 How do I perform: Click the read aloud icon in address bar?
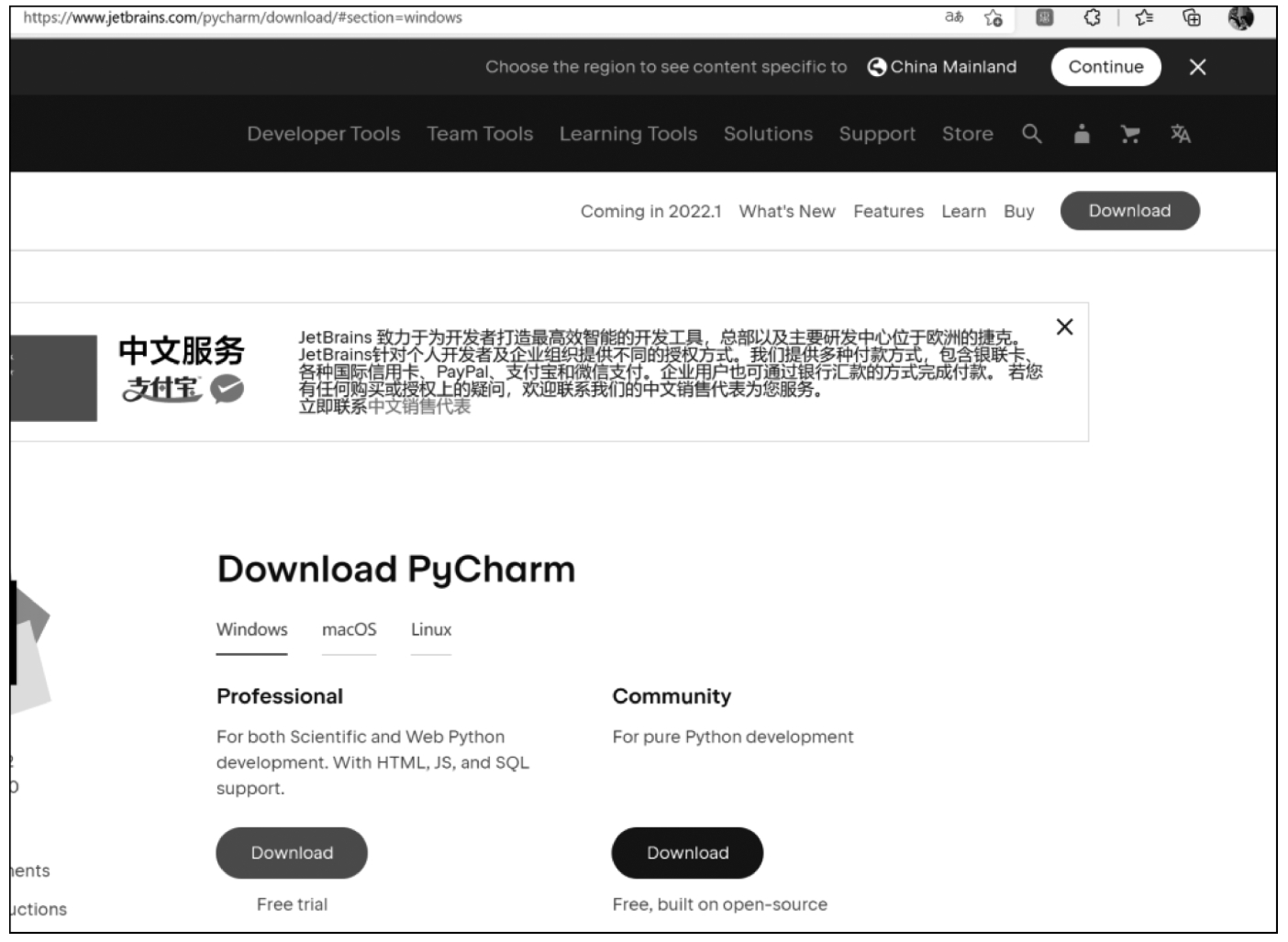pyautogui.click(x=954, y=17)
